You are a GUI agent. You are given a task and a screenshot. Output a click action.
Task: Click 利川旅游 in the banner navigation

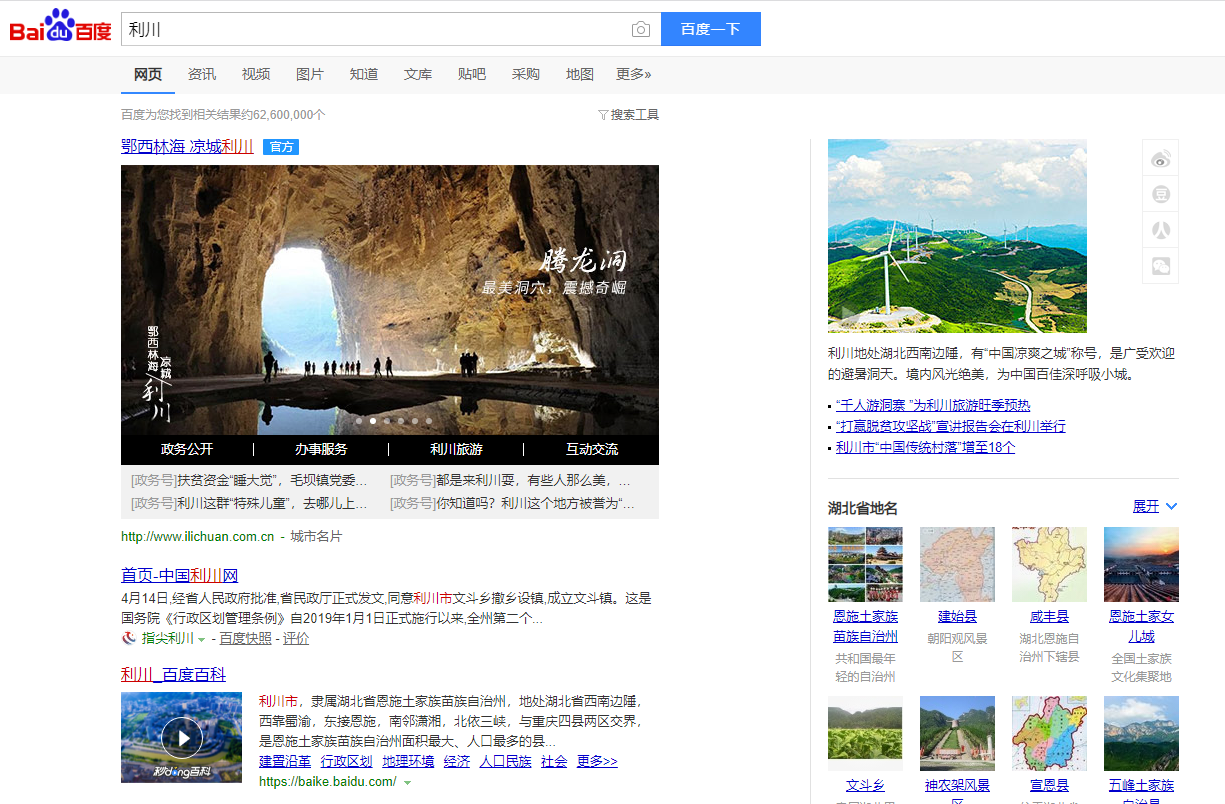point(456,449)
